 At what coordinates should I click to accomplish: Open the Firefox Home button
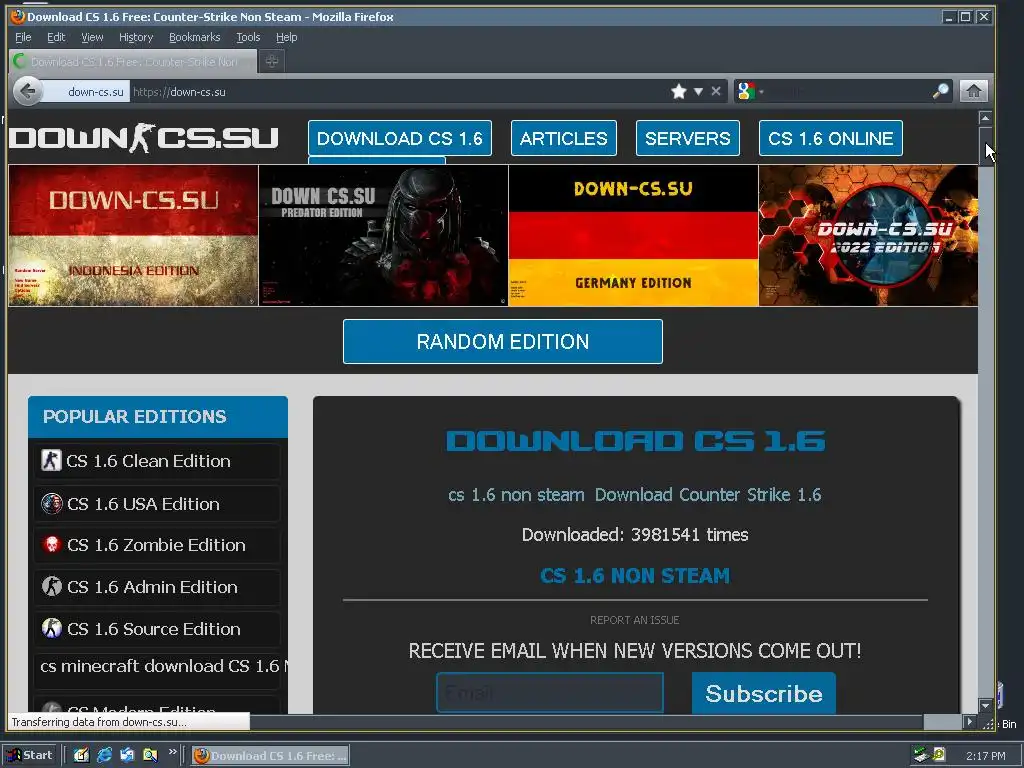point(973,91)
